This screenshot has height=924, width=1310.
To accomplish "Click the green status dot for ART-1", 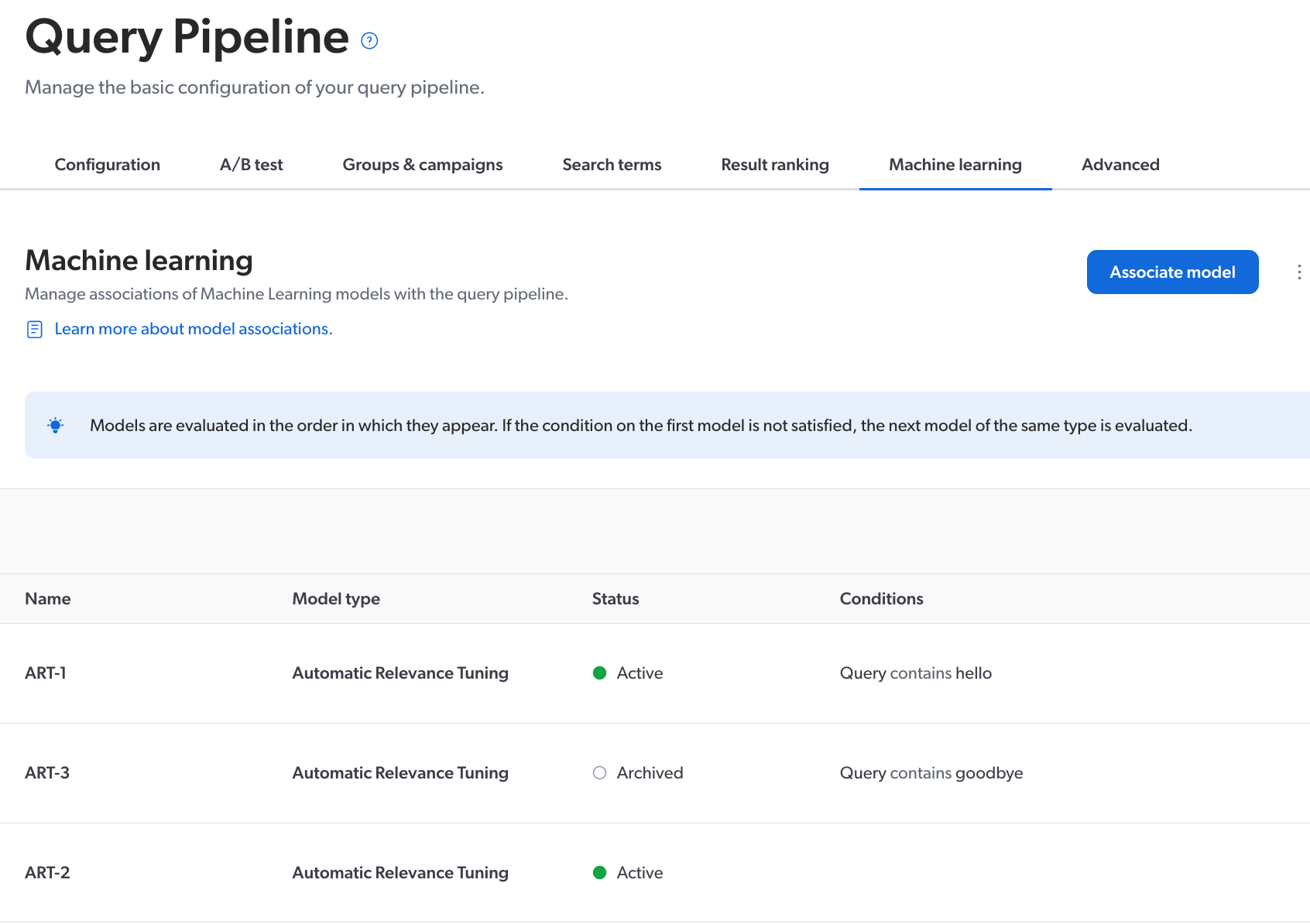I will click(x=599, y=673).
